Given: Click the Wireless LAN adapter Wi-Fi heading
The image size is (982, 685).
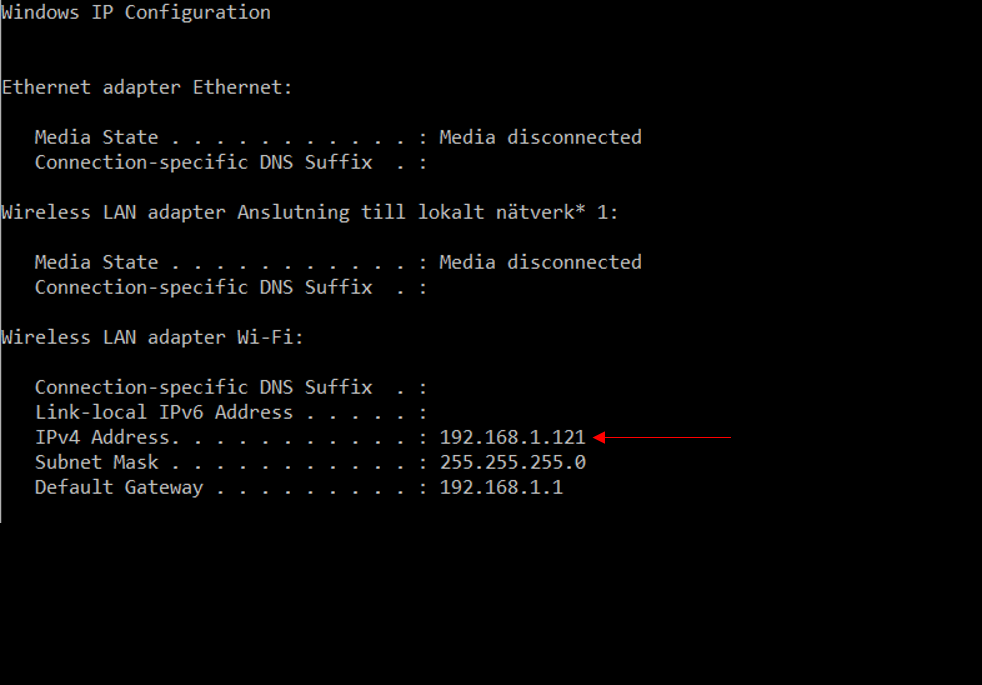Looking at the screenshot, I should (x=152, y=337).
